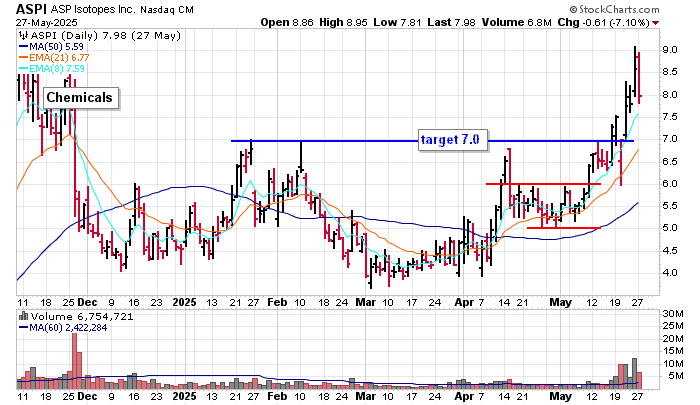The height and width of the screenshot is (405, 700).
Task: Click the 10M volume axis label
Action: [672, 364]
